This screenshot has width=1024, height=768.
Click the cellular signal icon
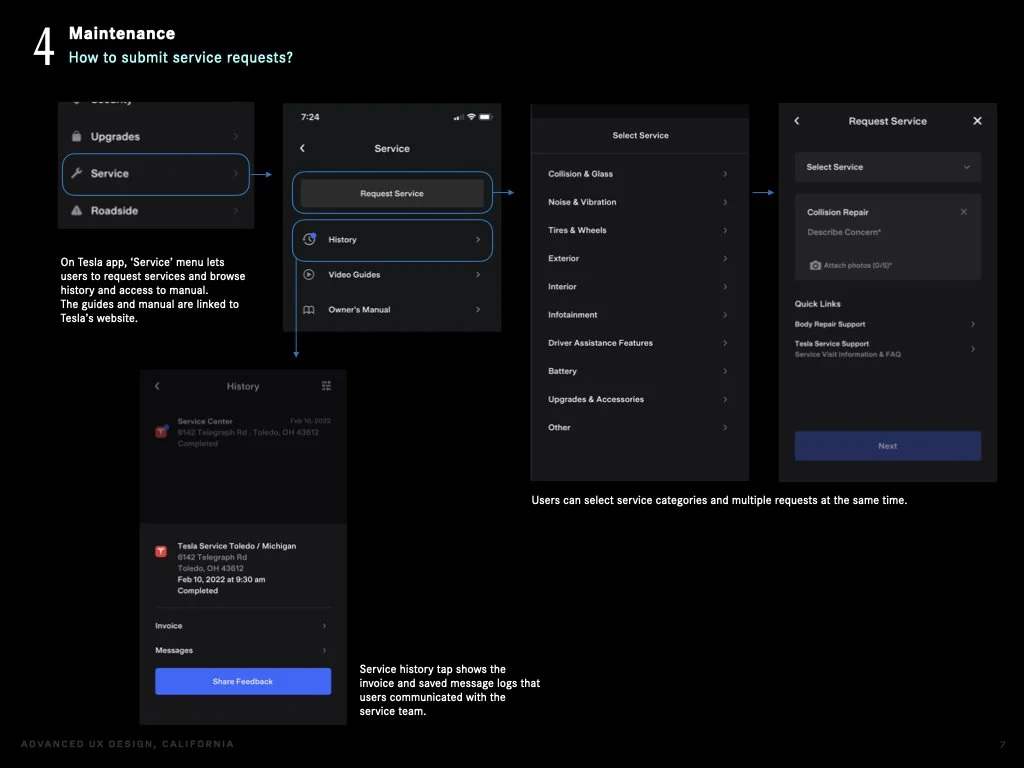tap(458, 118)
